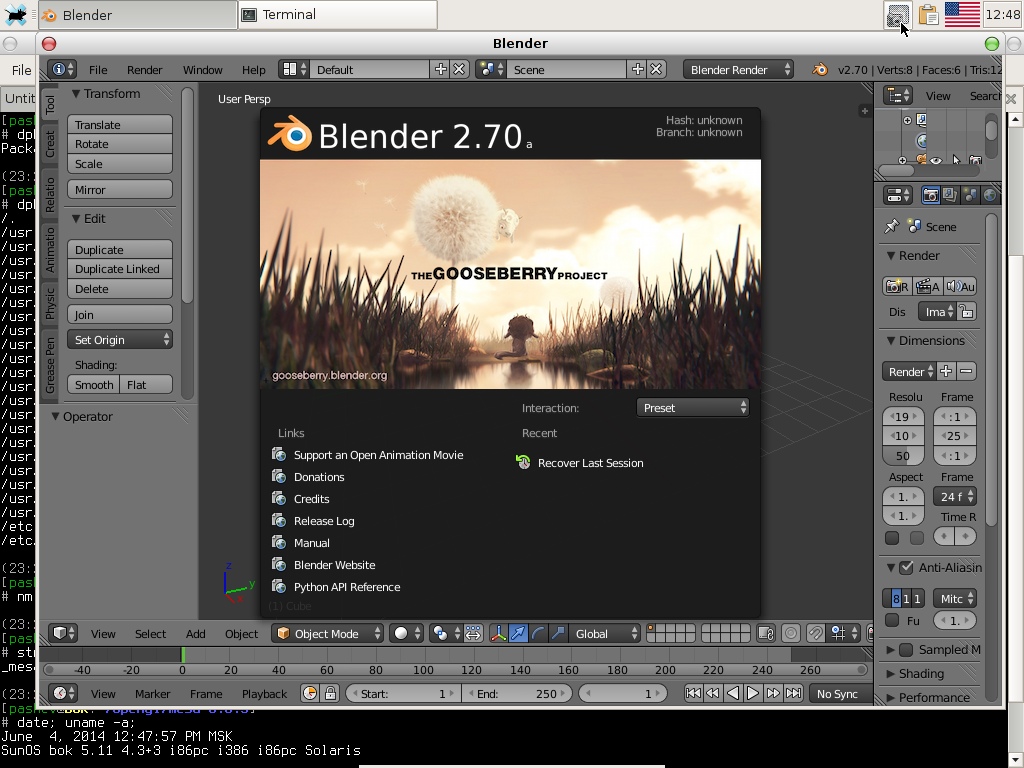Jump to next keyframe
The image size is (1024, 768).
click(773, 694)
